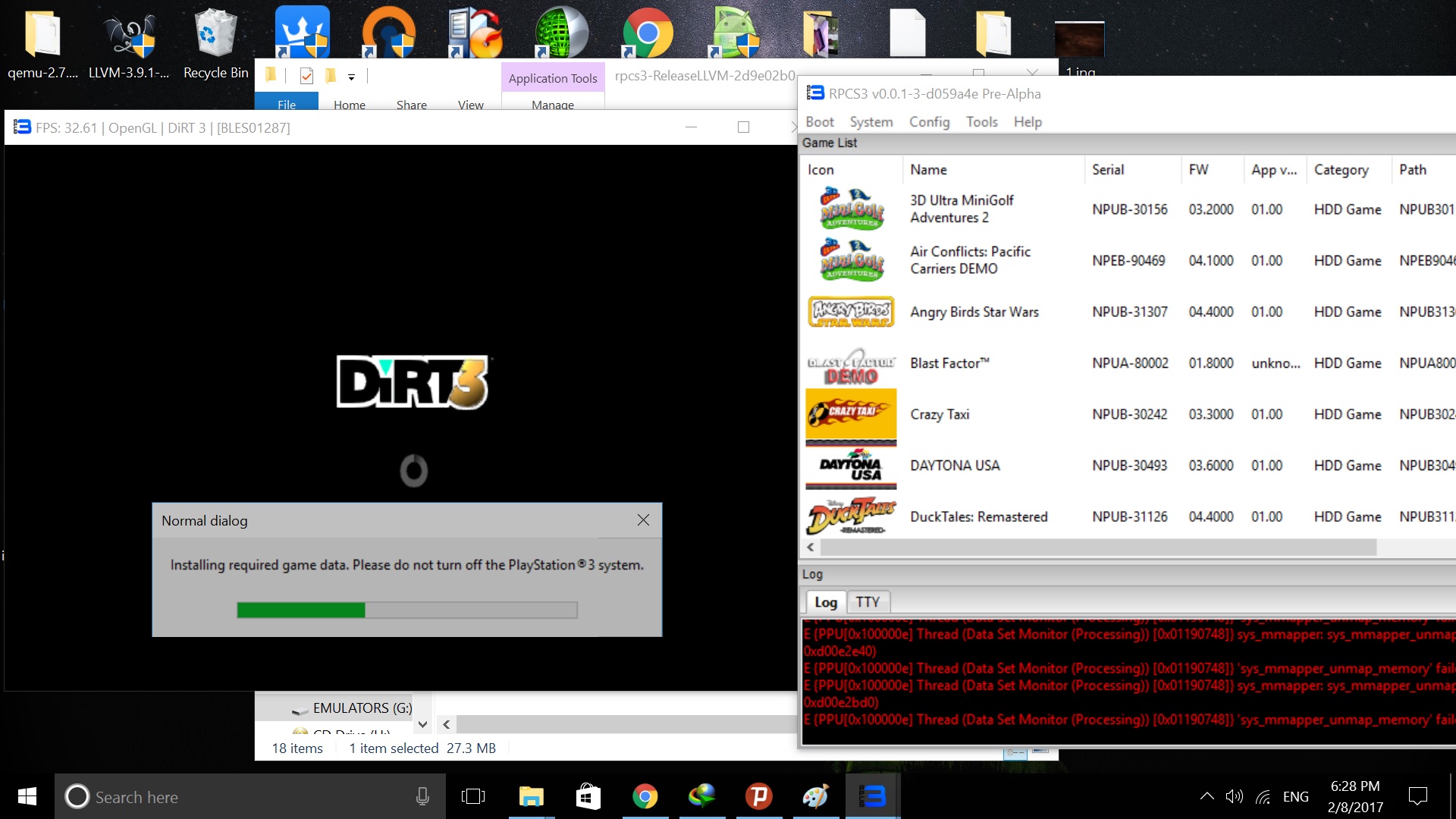
Task: Open RPCS3 from the taskbar
Action: [872, 796]
